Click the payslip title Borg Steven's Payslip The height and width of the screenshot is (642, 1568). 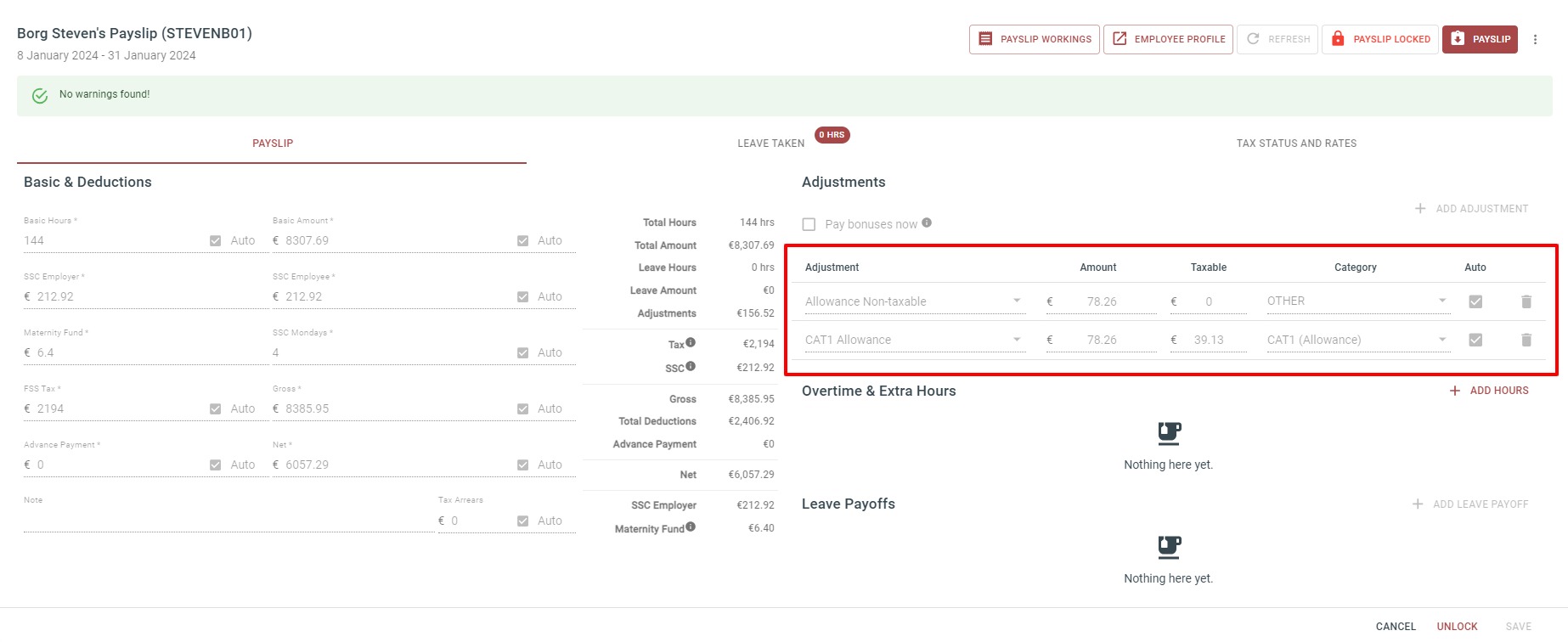tap(134, 33)
